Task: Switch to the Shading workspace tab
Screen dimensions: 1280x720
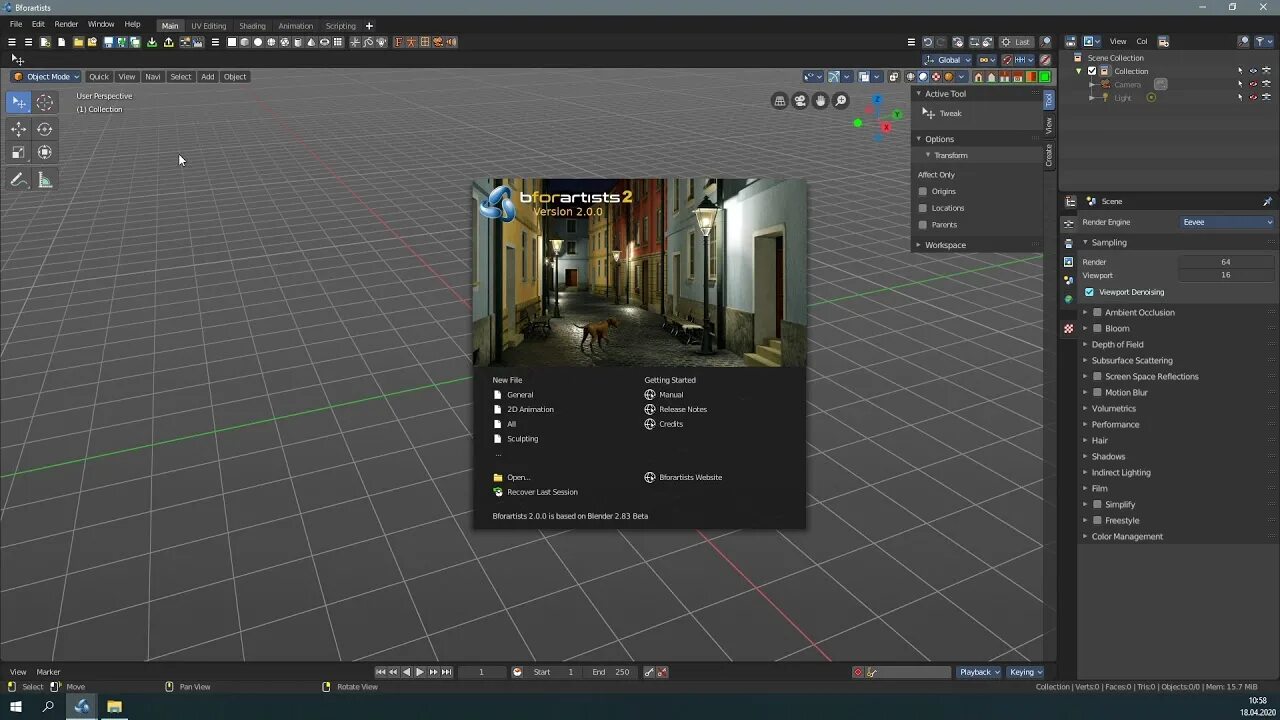Action: [x=252, y=26]
